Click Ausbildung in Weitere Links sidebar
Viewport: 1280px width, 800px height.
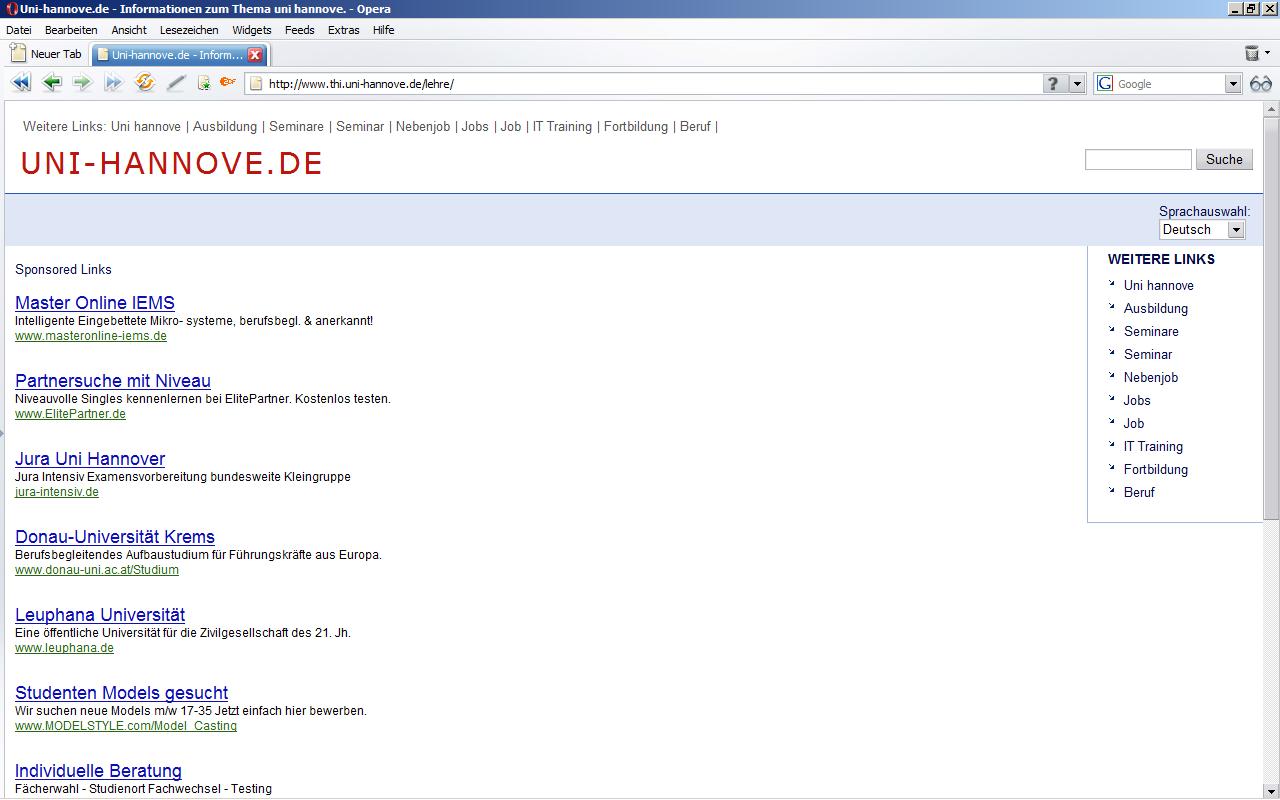click(x=1156, y=309)
